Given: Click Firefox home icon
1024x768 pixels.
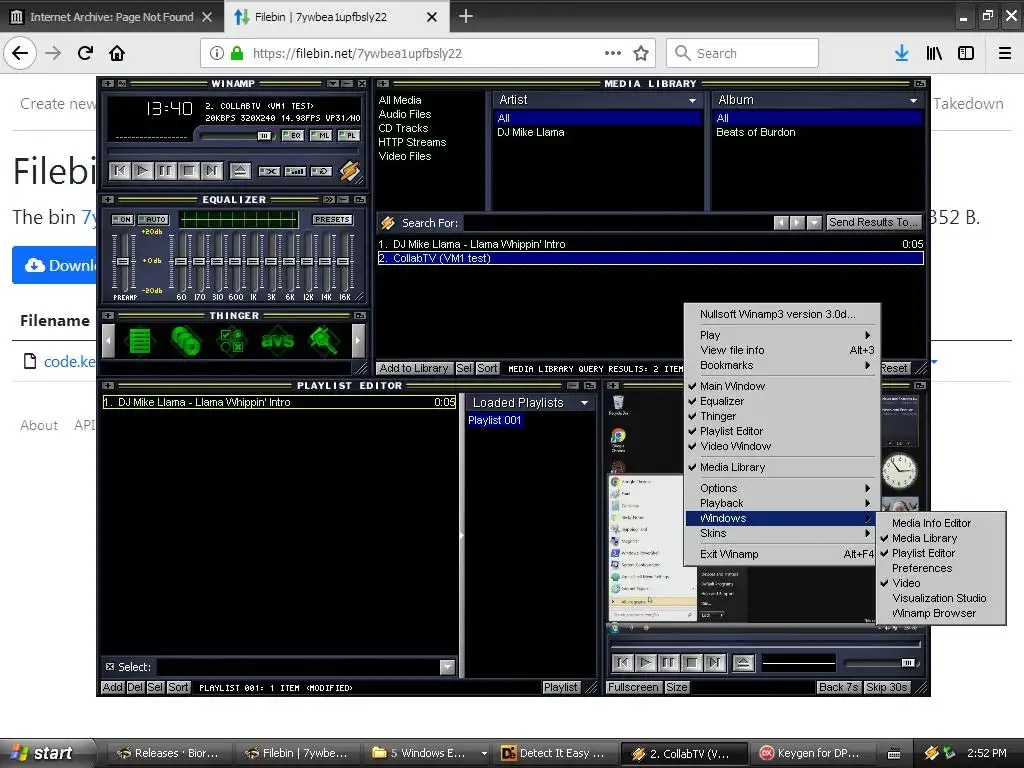Looking at the screenshot, I should [117, 54].
